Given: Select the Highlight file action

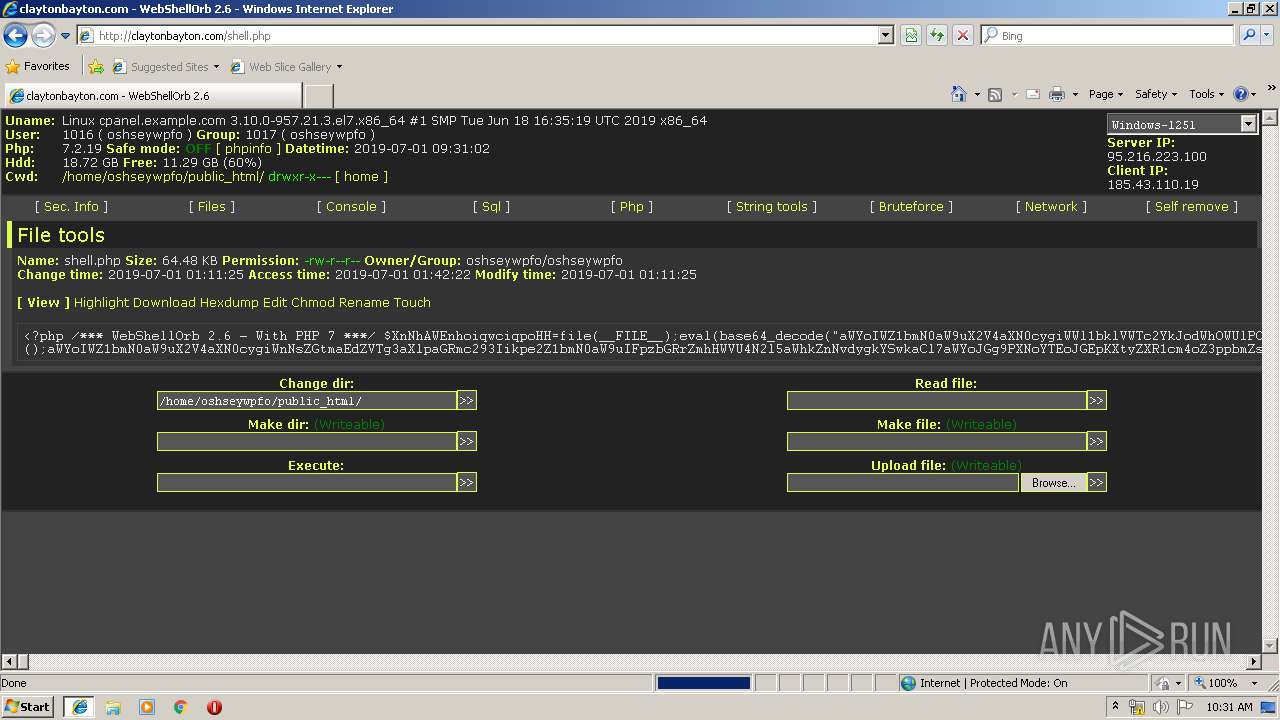Looking at the screenshot, I should (x=101, y=302).
